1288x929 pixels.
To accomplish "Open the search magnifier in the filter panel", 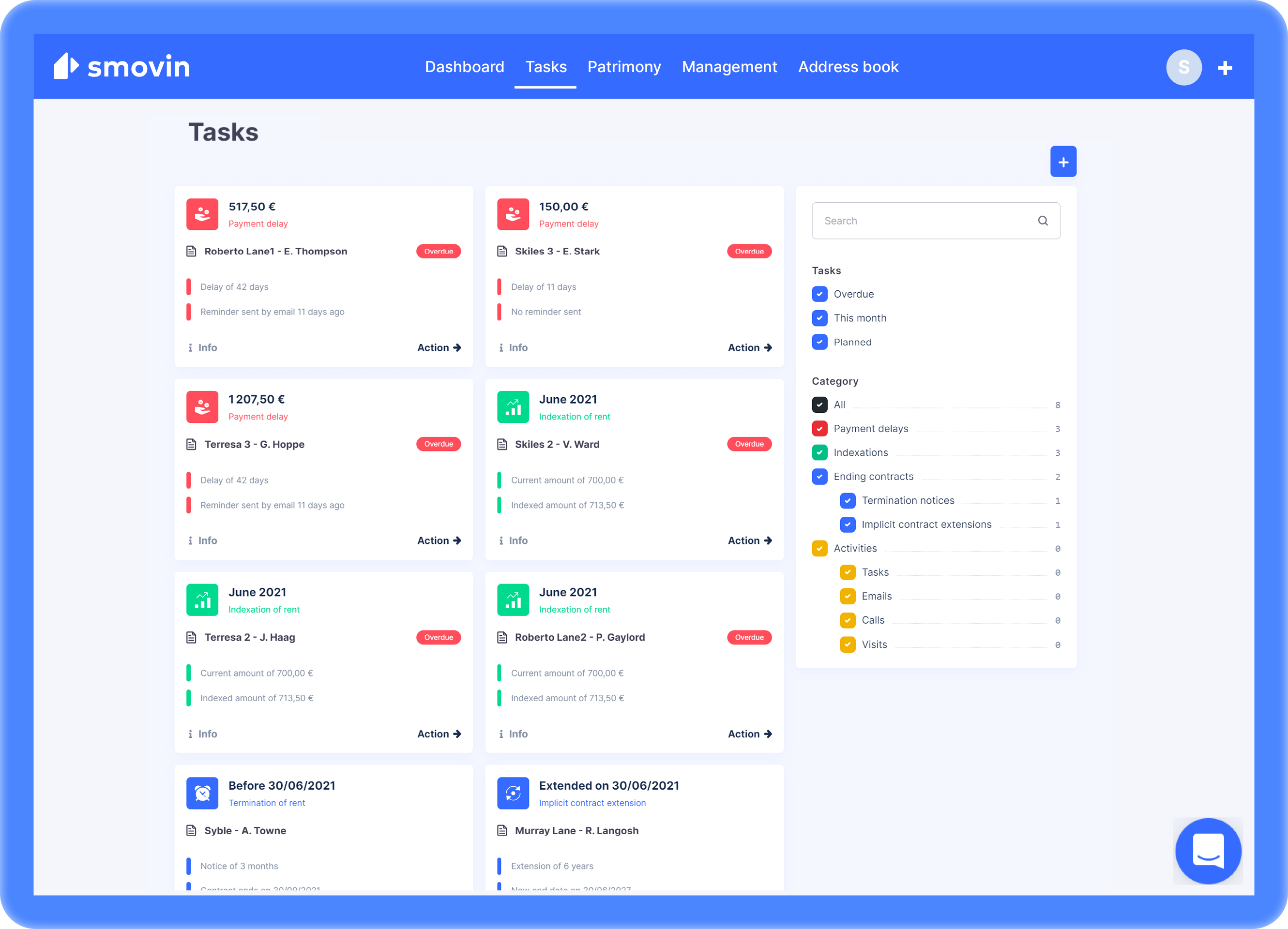I will [1043, 220].
